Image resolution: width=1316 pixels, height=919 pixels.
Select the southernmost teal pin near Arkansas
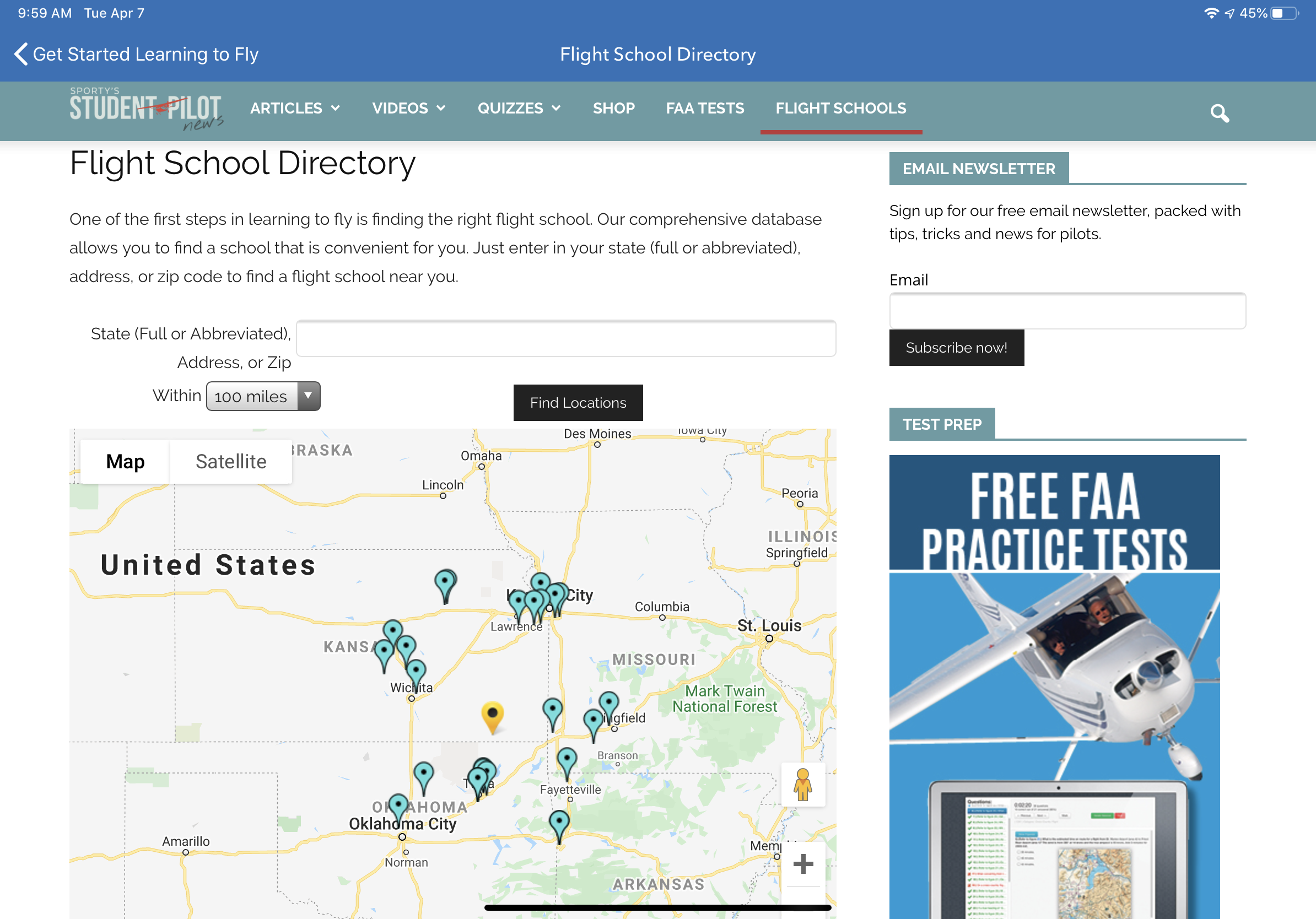click(x=559, y=828)
